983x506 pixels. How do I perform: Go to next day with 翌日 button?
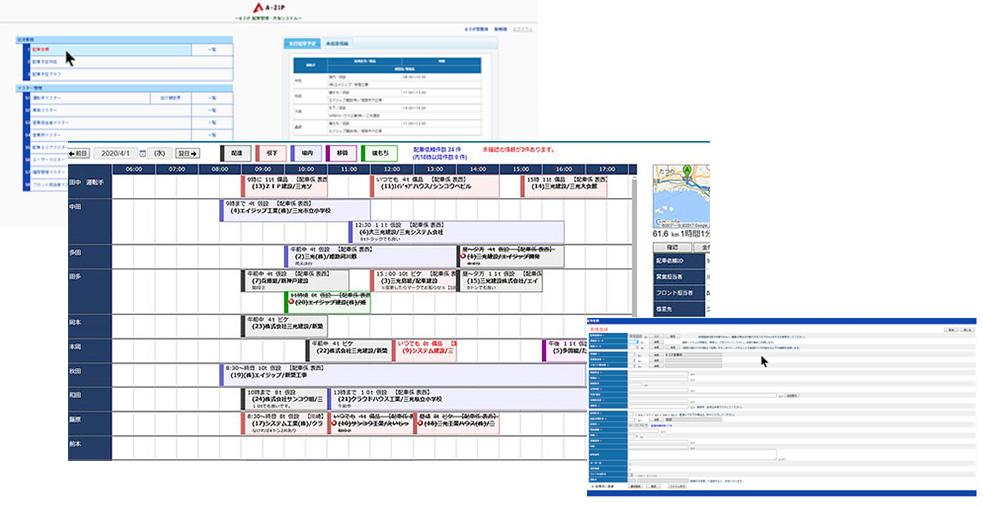pos(186,153)
